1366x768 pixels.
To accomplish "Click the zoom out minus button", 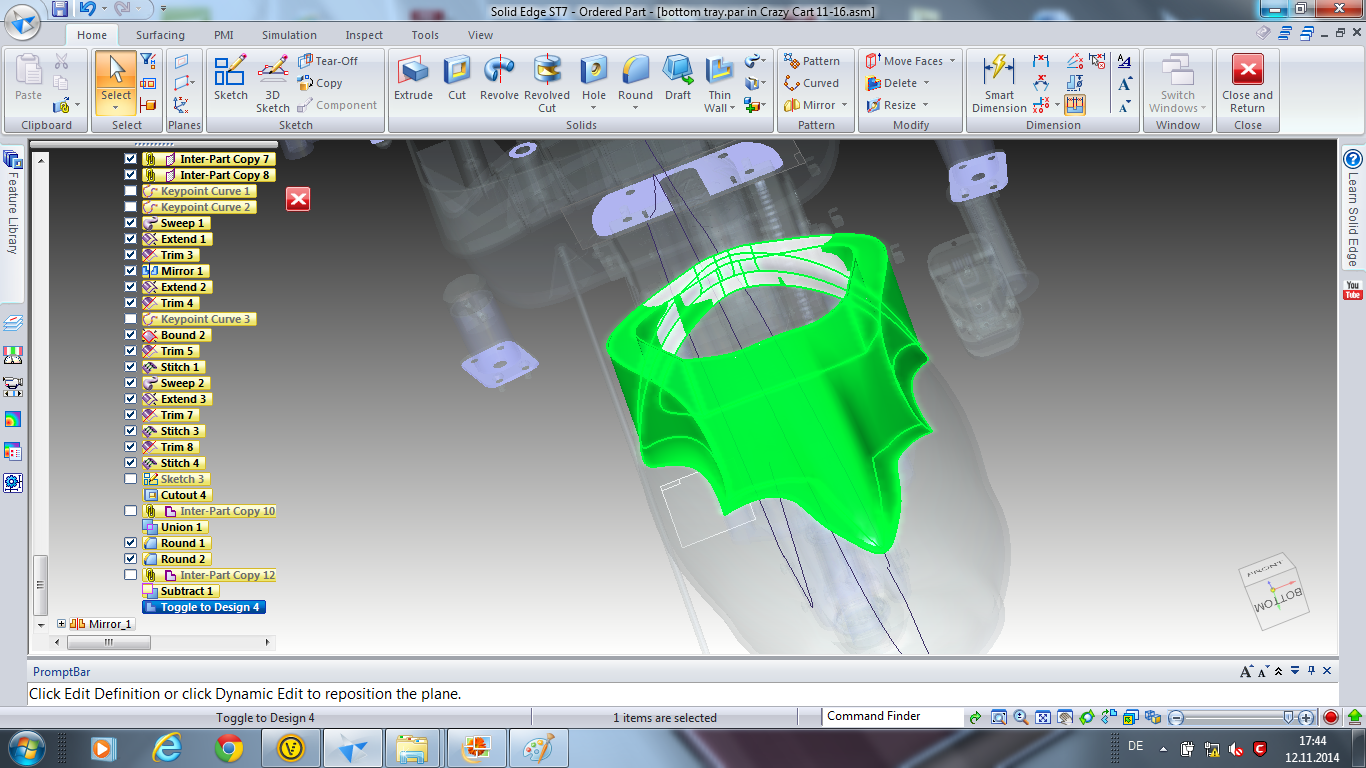I will pyautogui.click(x=1177, y=717).
